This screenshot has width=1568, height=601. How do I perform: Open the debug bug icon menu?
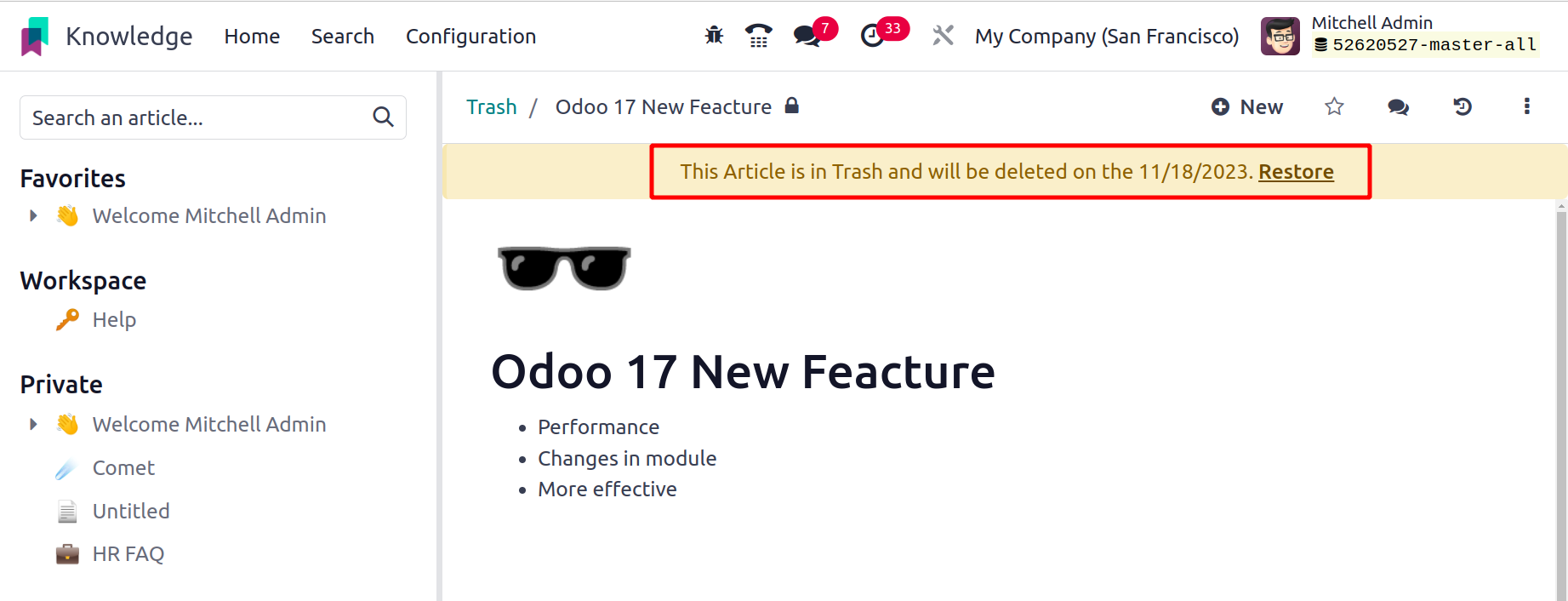pos(714,36)
